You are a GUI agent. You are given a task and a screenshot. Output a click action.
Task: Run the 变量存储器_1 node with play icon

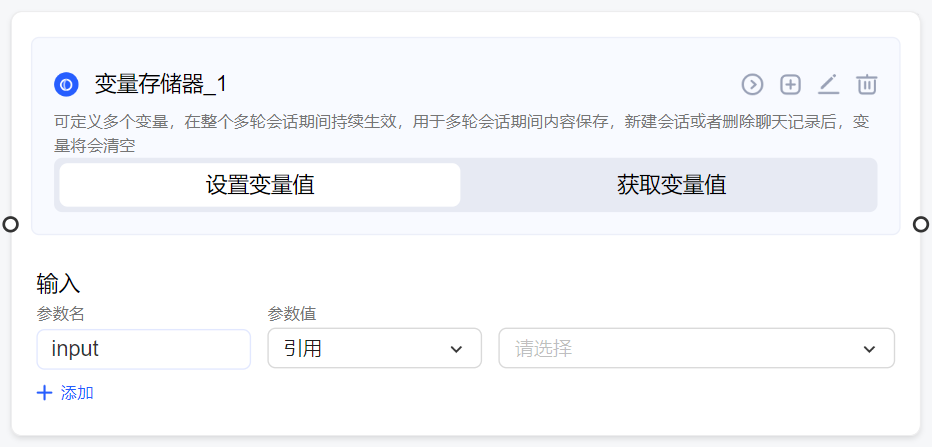752,84
